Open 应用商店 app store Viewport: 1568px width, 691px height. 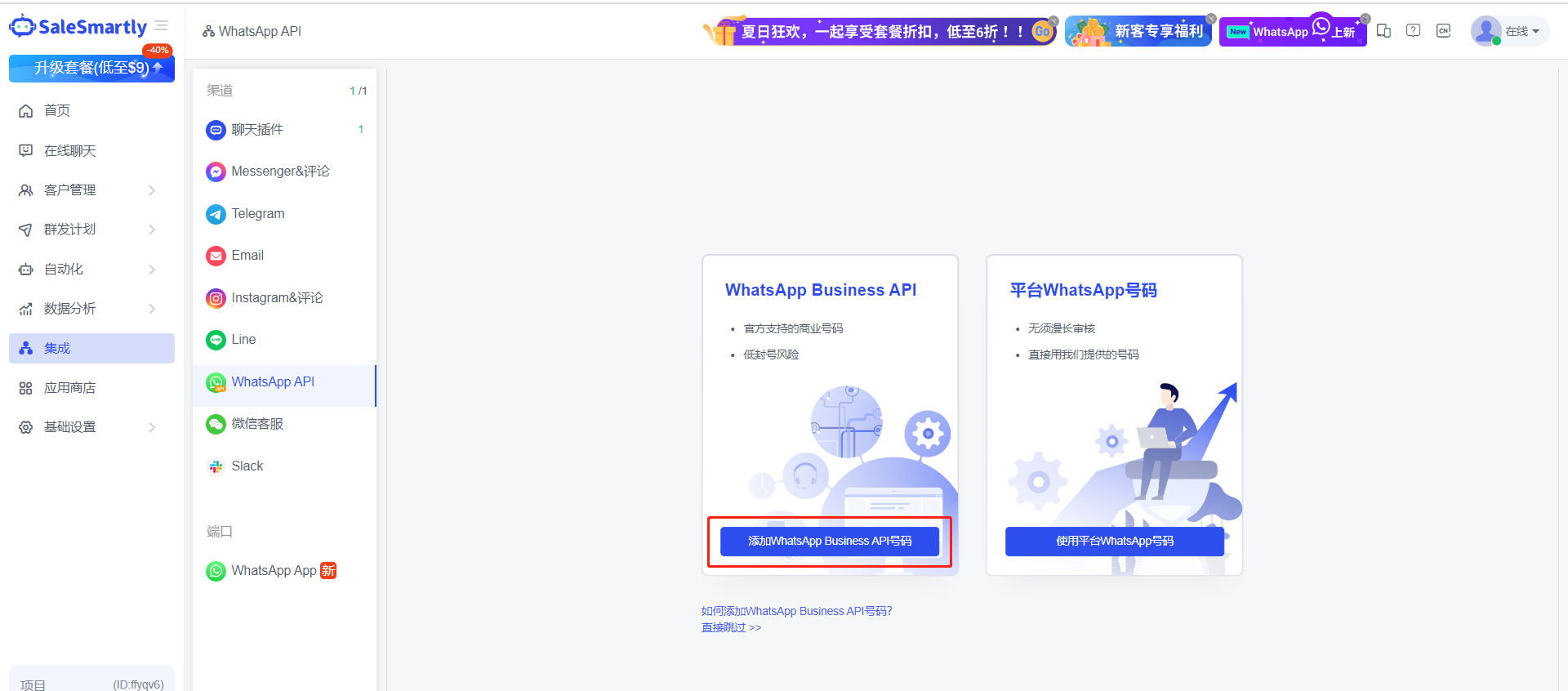pos(70,388)
